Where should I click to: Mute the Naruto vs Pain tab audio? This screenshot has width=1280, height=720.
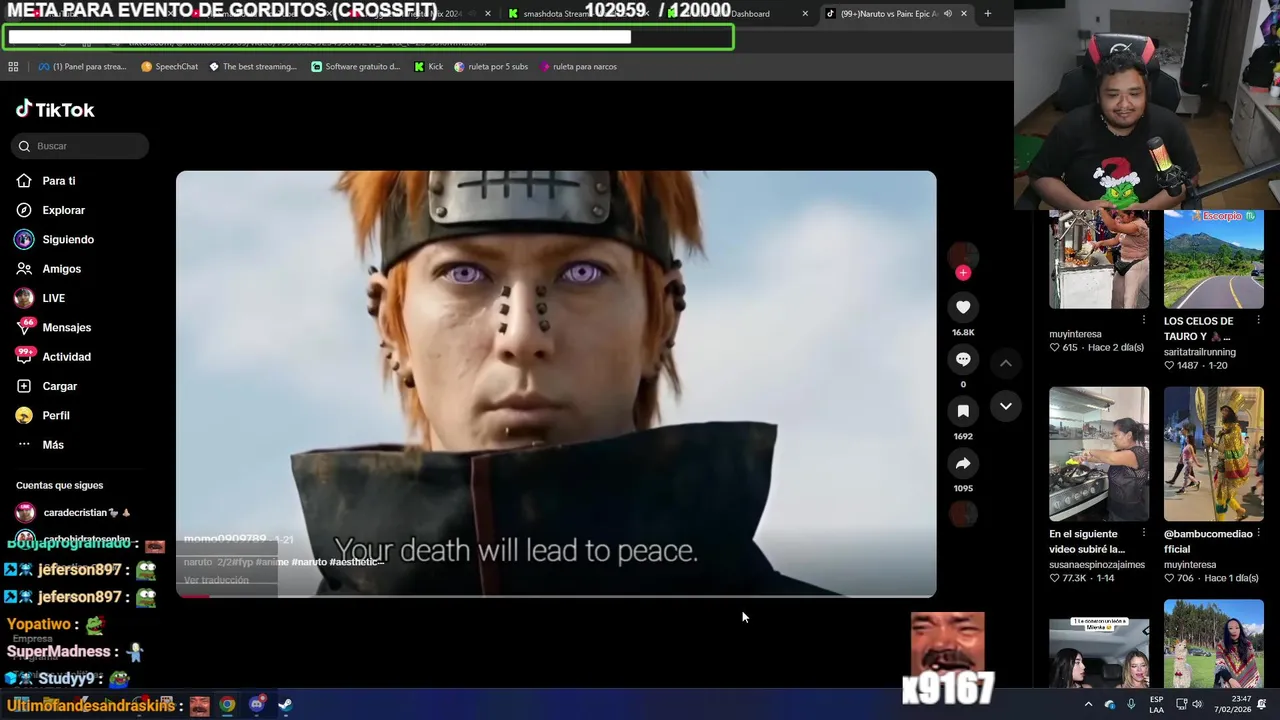pos(947,14)
